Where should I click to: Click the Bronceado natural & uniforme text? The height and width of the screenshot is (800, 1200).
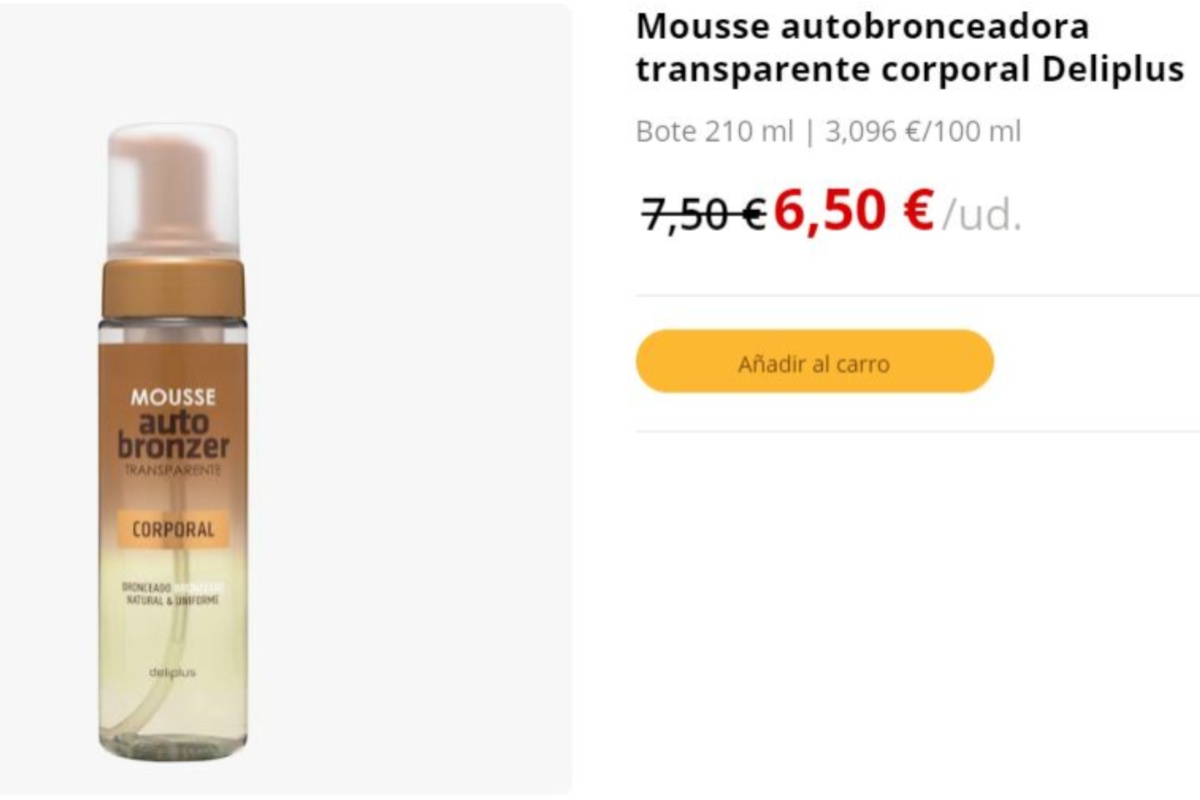173,593
